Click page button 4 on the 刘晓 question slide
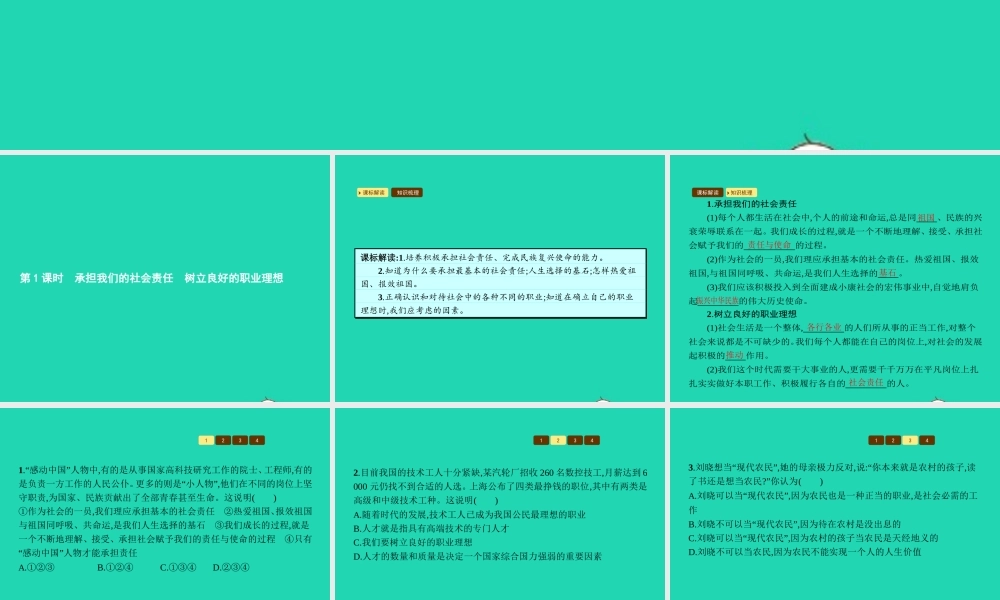Screen dimensions: 1000x600 (x=927, y=440)
